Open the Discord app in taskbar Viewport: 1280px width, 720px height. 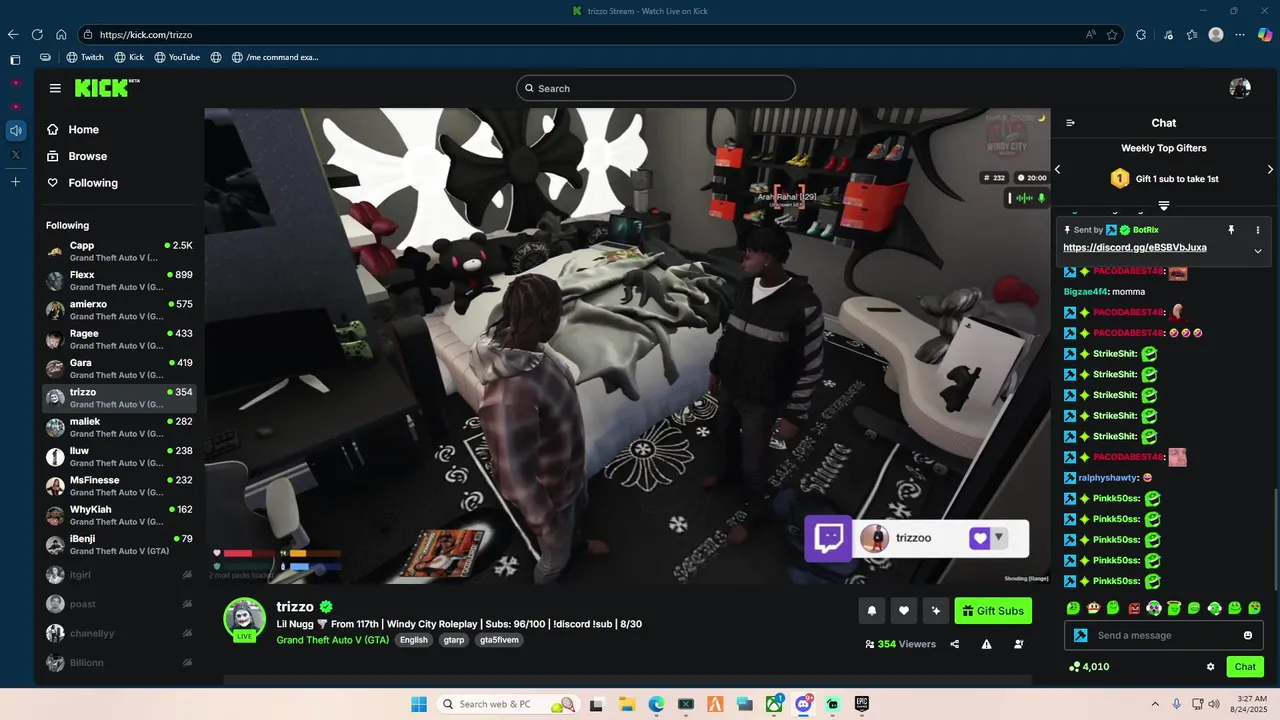click(x=803, y=704)
